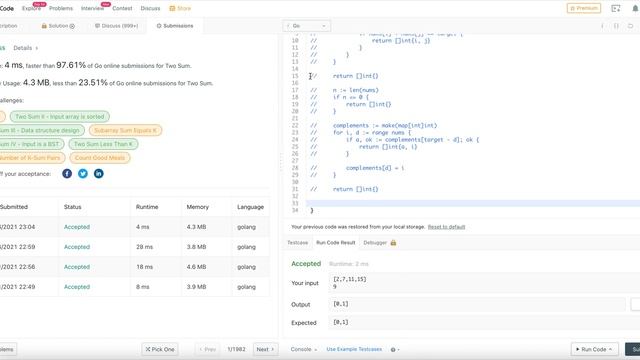The height and width of the screenshot is (360, 640).
Task: Open the playground icon beside Premium
Action: tap(616, 8)
